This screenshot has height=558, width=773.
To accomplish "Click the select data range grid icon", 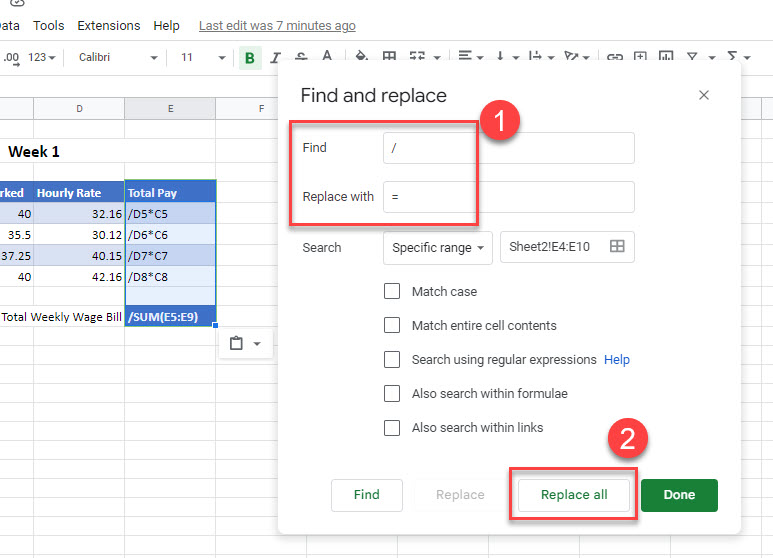I will (617, 247).
